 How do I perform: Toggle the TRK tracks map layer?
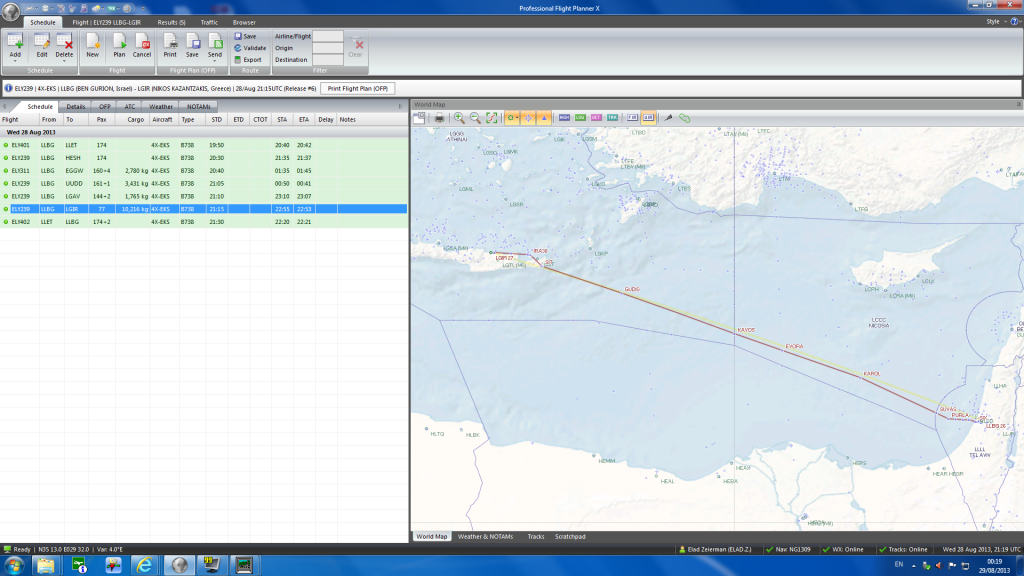tap(612, 117)
